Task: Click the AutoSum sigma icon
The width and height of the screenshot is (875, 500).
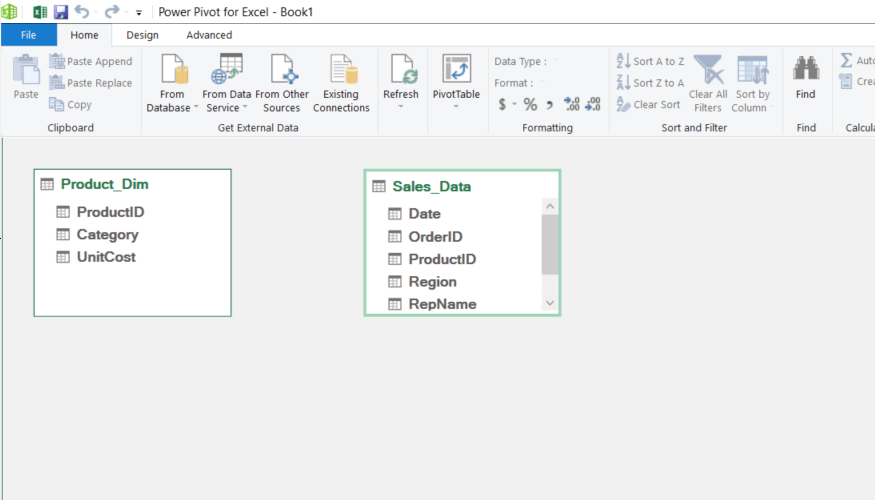Action: (x=846, y=60)
